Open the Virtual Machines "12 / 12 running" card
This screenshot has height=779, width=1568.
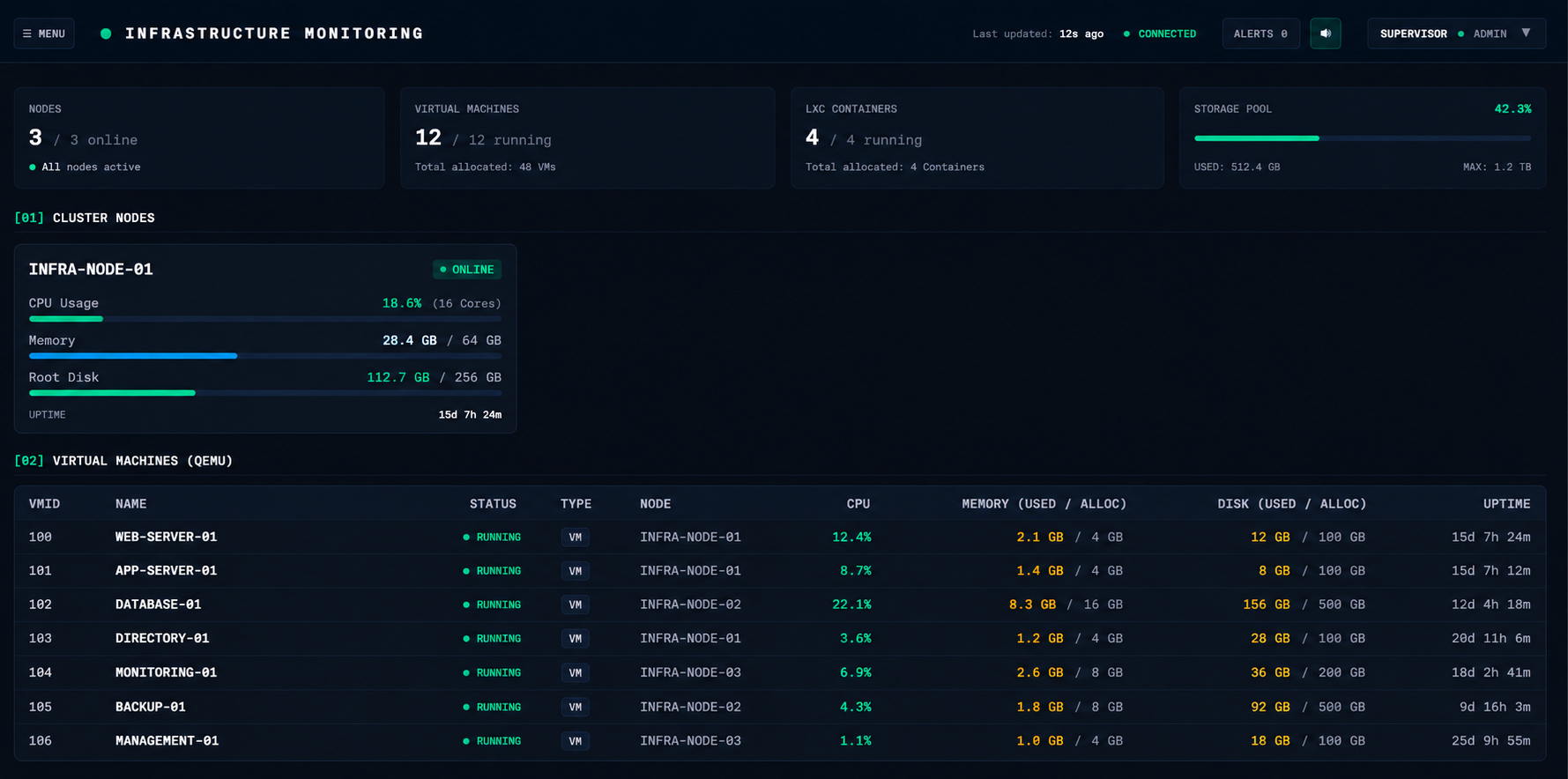(x=588, y=137)
